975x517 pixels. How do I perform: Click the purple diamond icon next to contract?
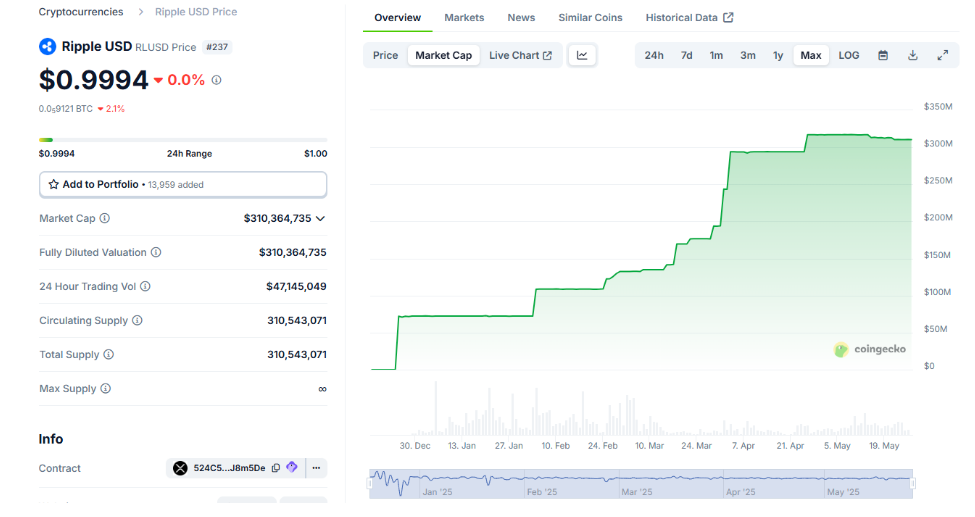point(292,467)
